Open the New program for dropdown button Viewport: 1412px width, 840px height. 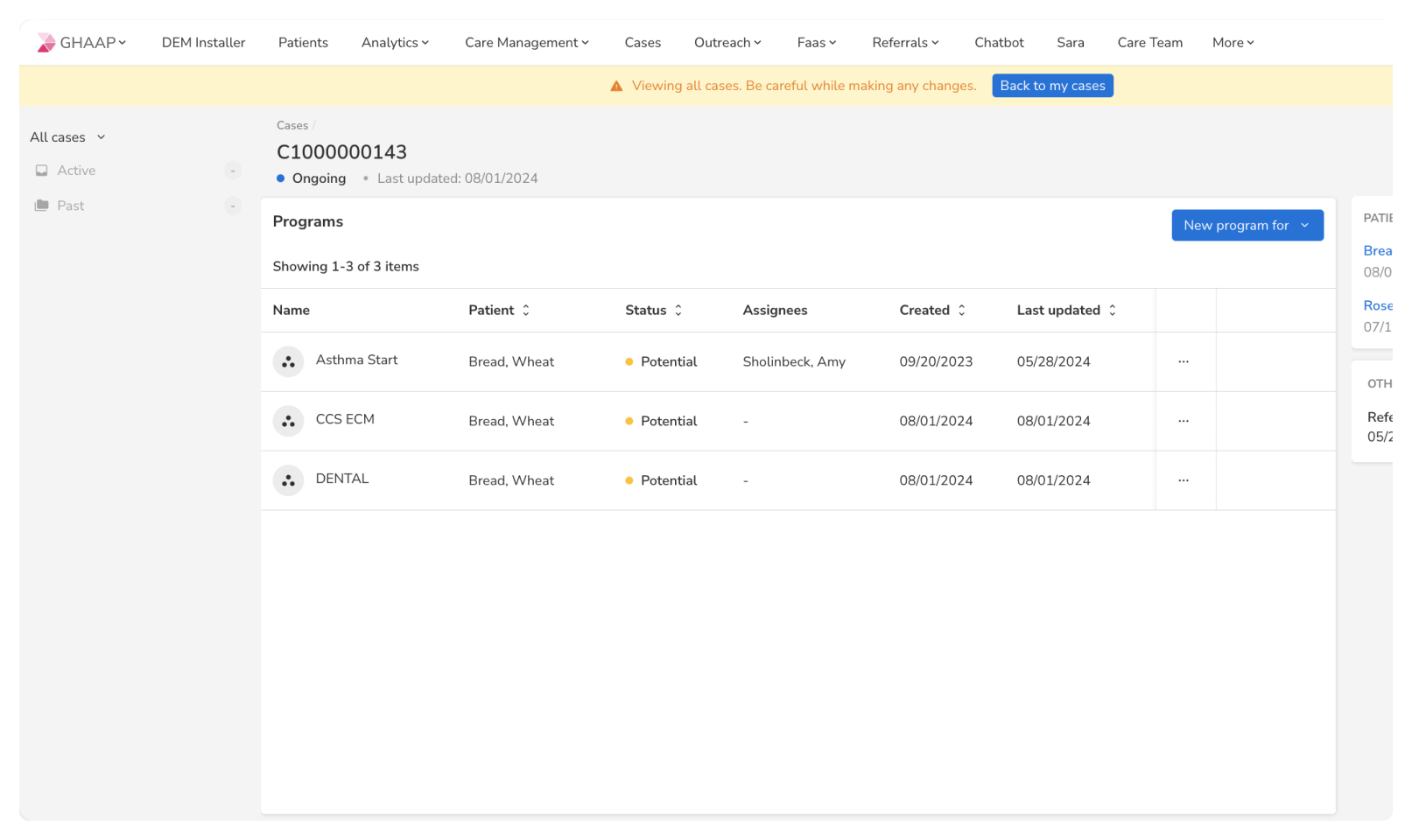1247,226
